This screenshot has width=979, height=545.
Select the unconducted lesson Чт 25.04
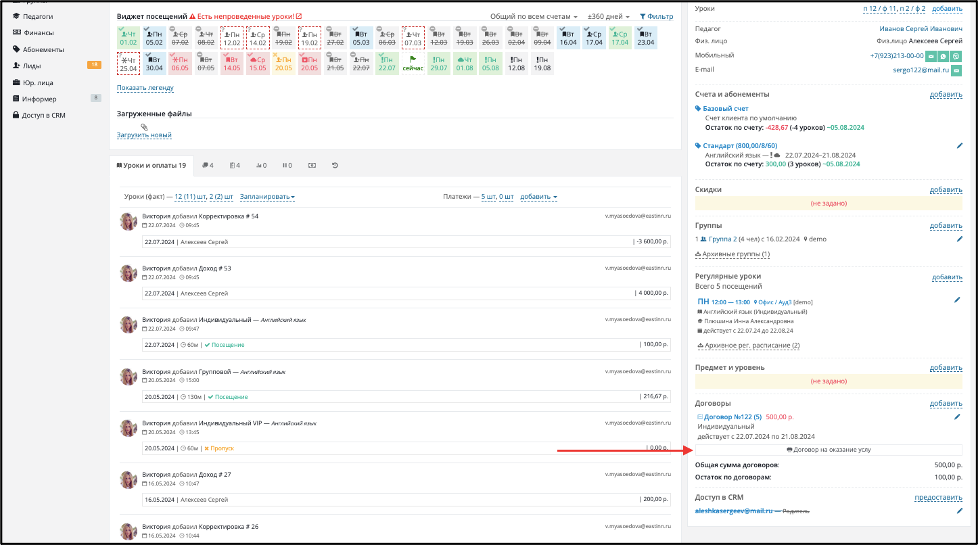[128, 64]
